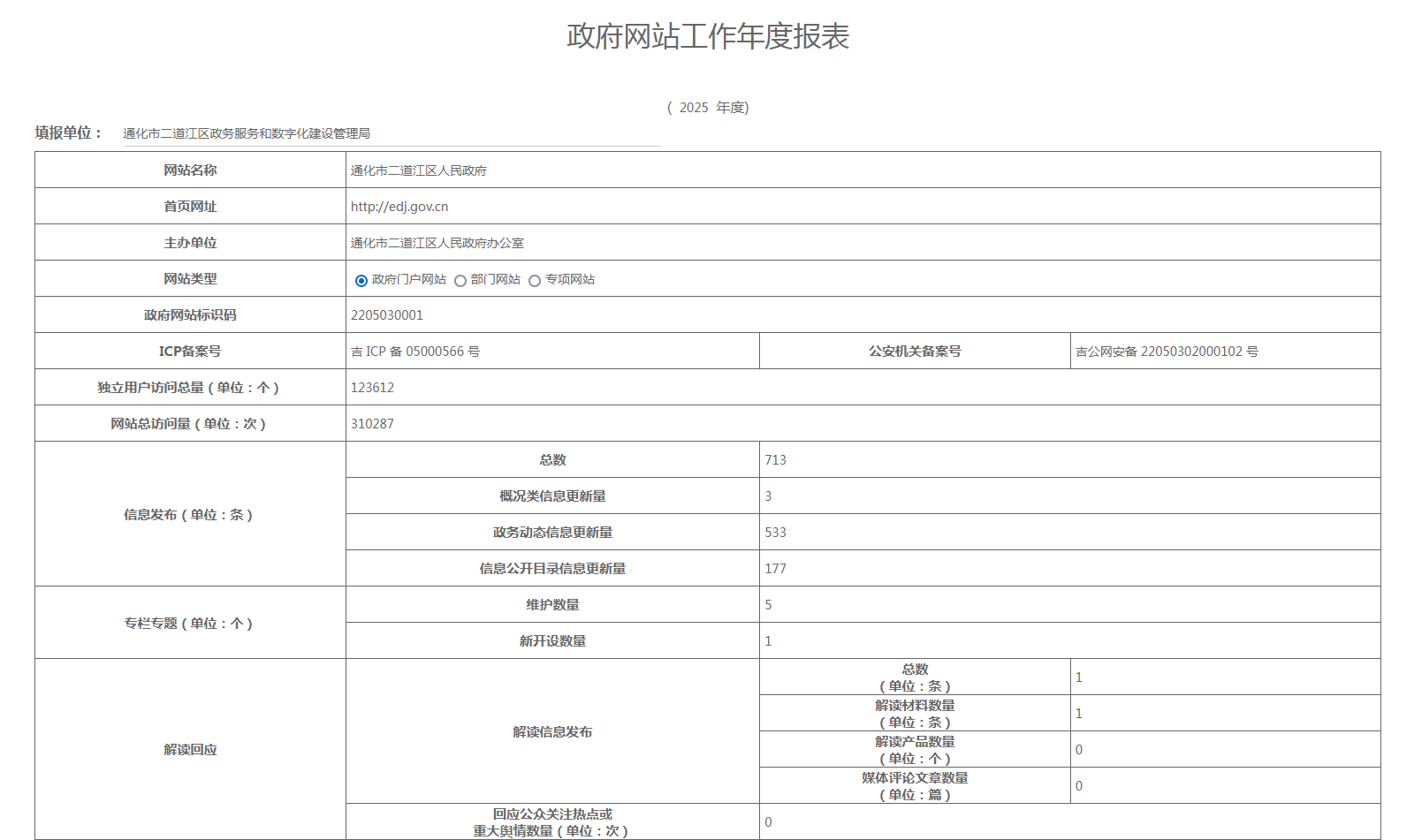Click the 信息发布 总数 value 713

click(x=776, y=460)
